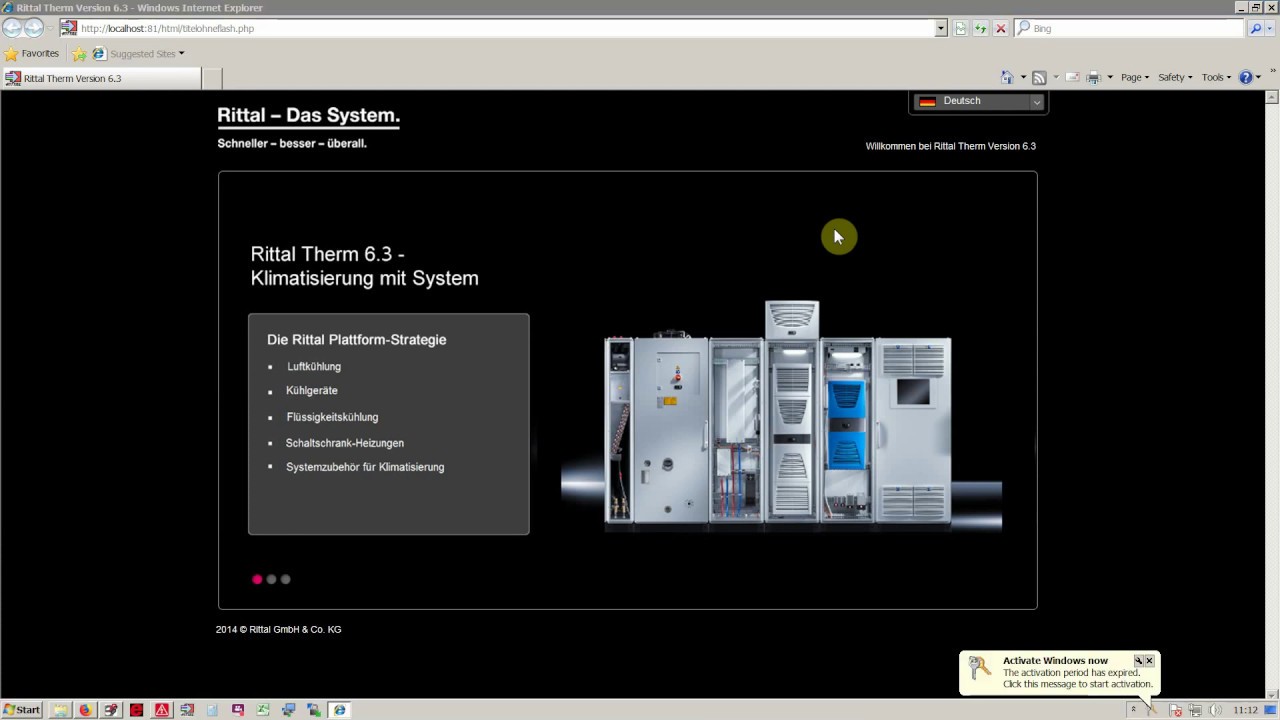Select the second slide indicator dot
1280x720 pixels.
coord(271,579)
